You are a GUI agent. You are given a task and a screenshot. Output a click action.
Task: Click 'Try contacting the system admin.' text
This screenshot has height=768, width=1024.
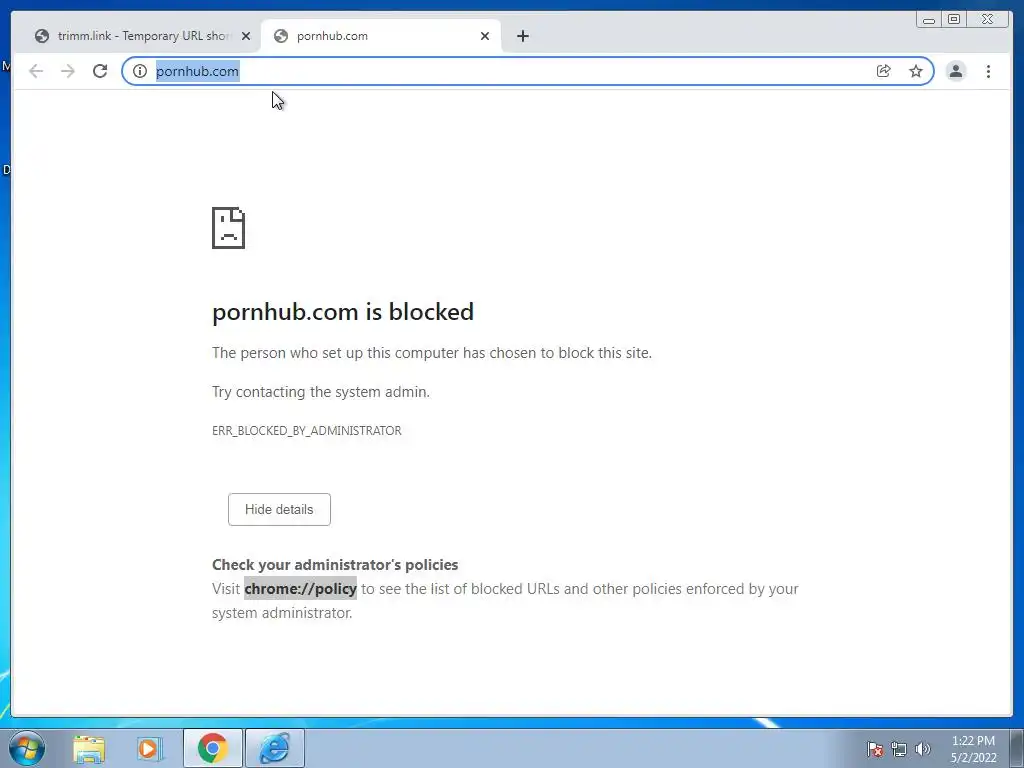321,392
